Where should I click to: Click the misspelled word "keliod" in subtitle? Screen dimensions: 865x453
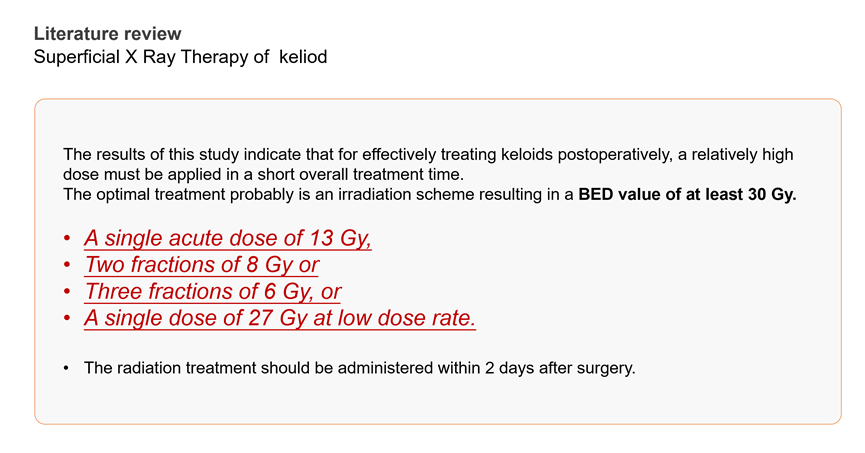(x=303, y=56)
